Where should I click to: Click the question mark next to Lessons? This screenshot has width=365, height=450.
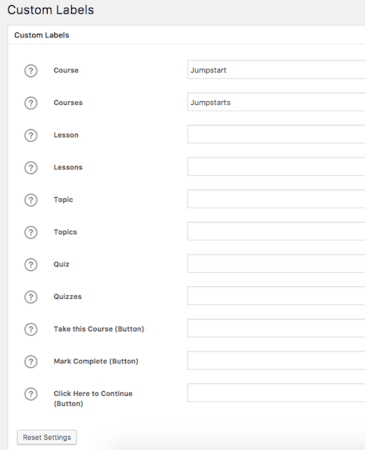click(31, 168)
